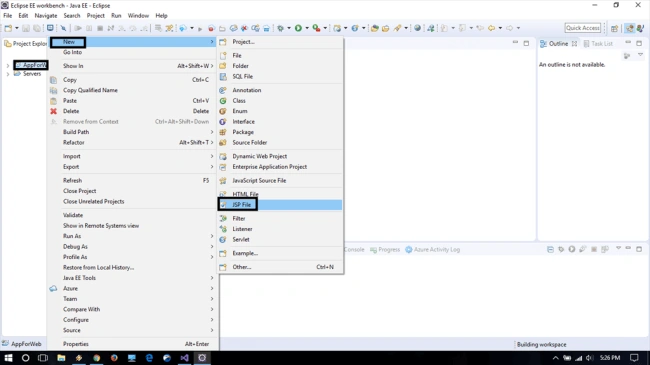Click the Servlet icon in submenu
The image size is (650, 365).
tap(223, 239)
